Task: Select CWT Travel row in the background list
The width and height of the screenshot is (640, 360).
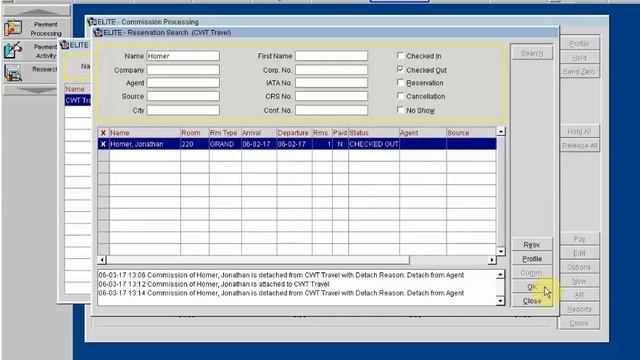Action: [78, 100]
